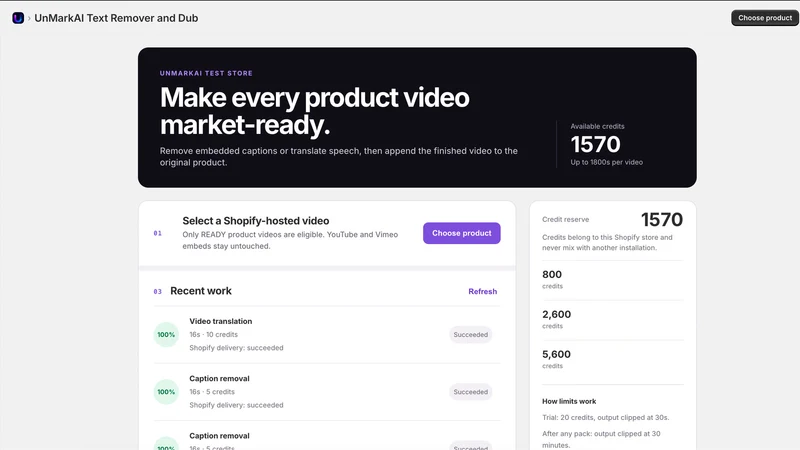
Task: Click the 100% badge for Video translation
Action: 166,335
